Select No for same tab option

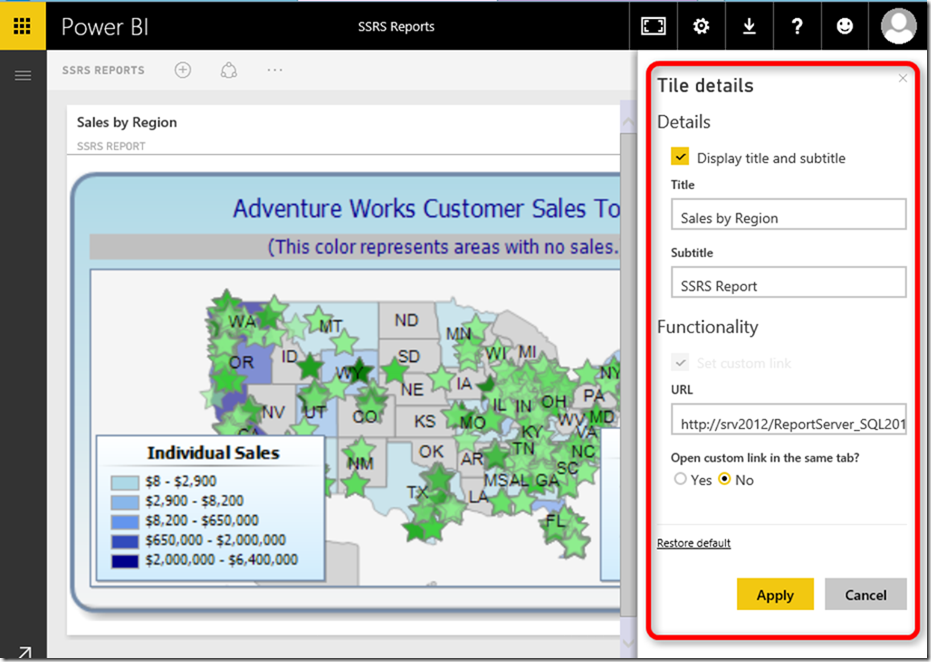tap(724, 479)
